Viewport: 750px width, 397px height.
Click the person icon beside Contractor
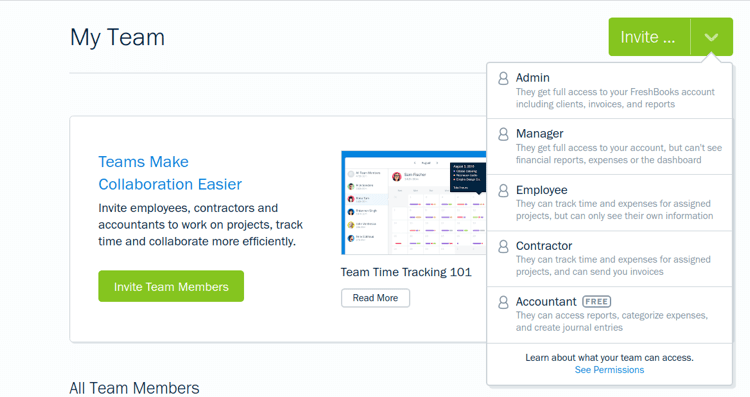pyautogui.click(x=503, y=247)
